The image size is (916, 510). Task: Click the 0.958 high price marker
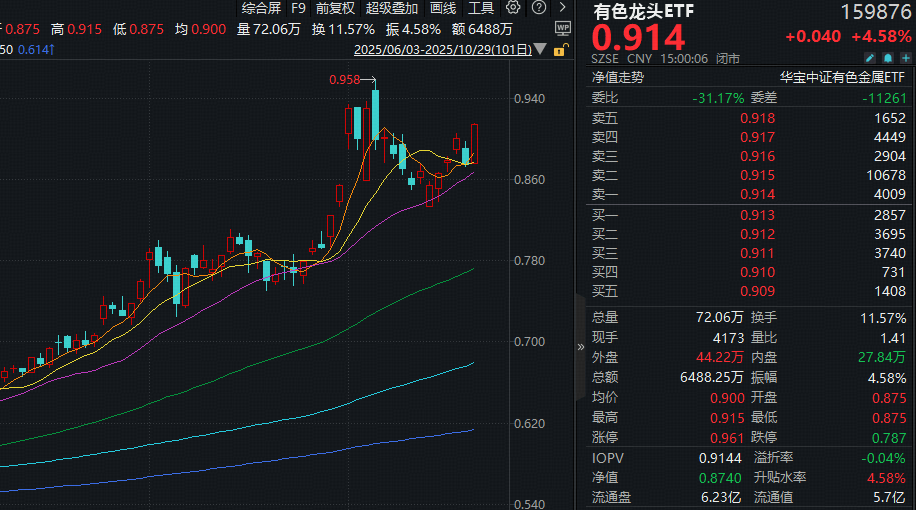click(x=343, y=79)
